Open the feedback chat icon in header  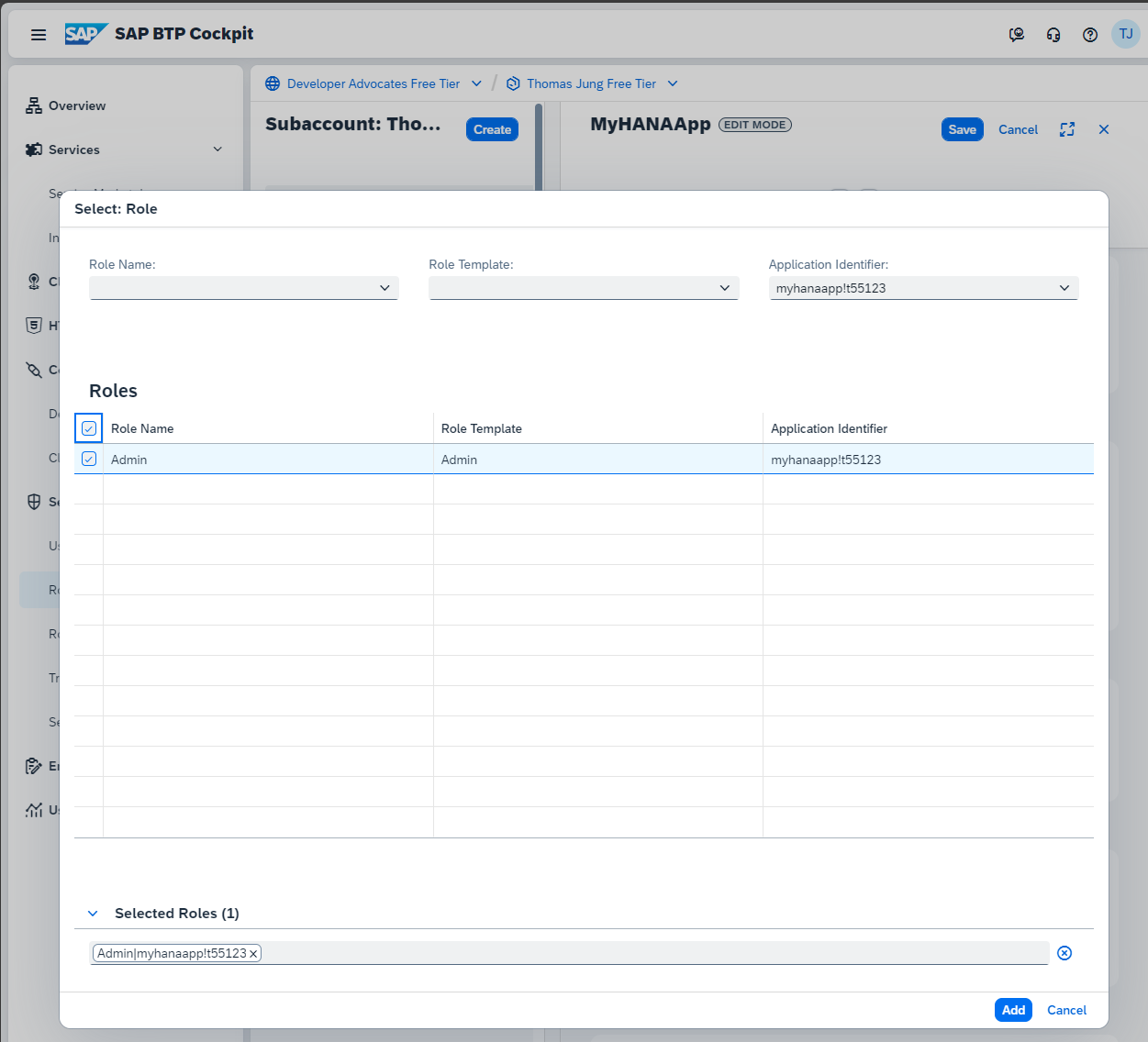(x=1017, y=35)
